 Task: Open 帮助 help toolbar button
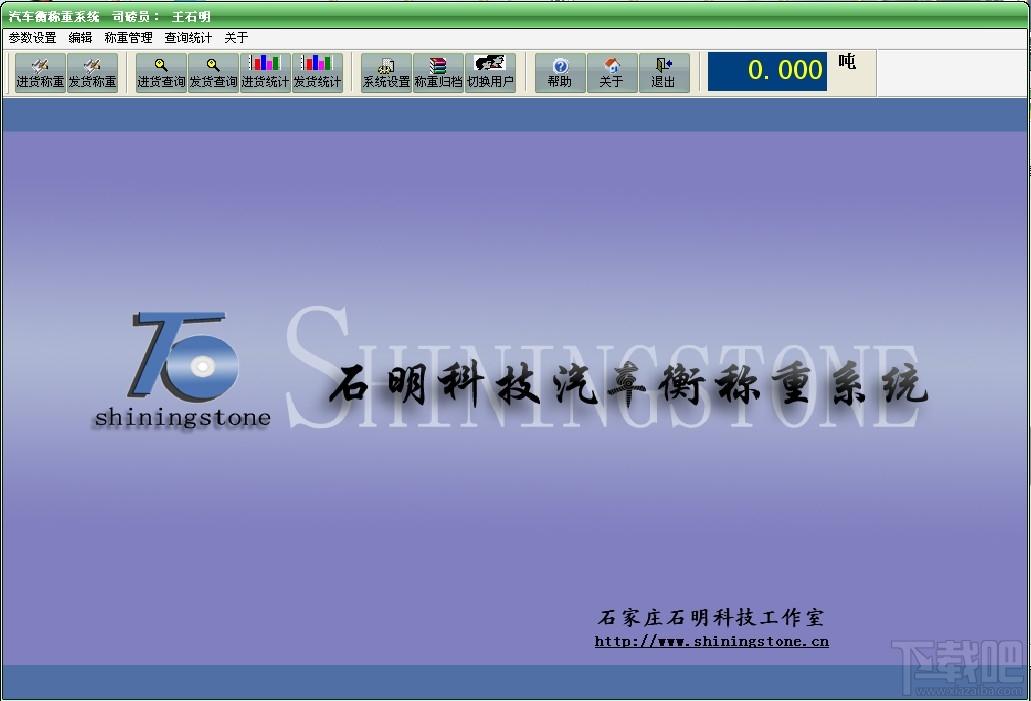pyautogui.click(x=560, y=73)
